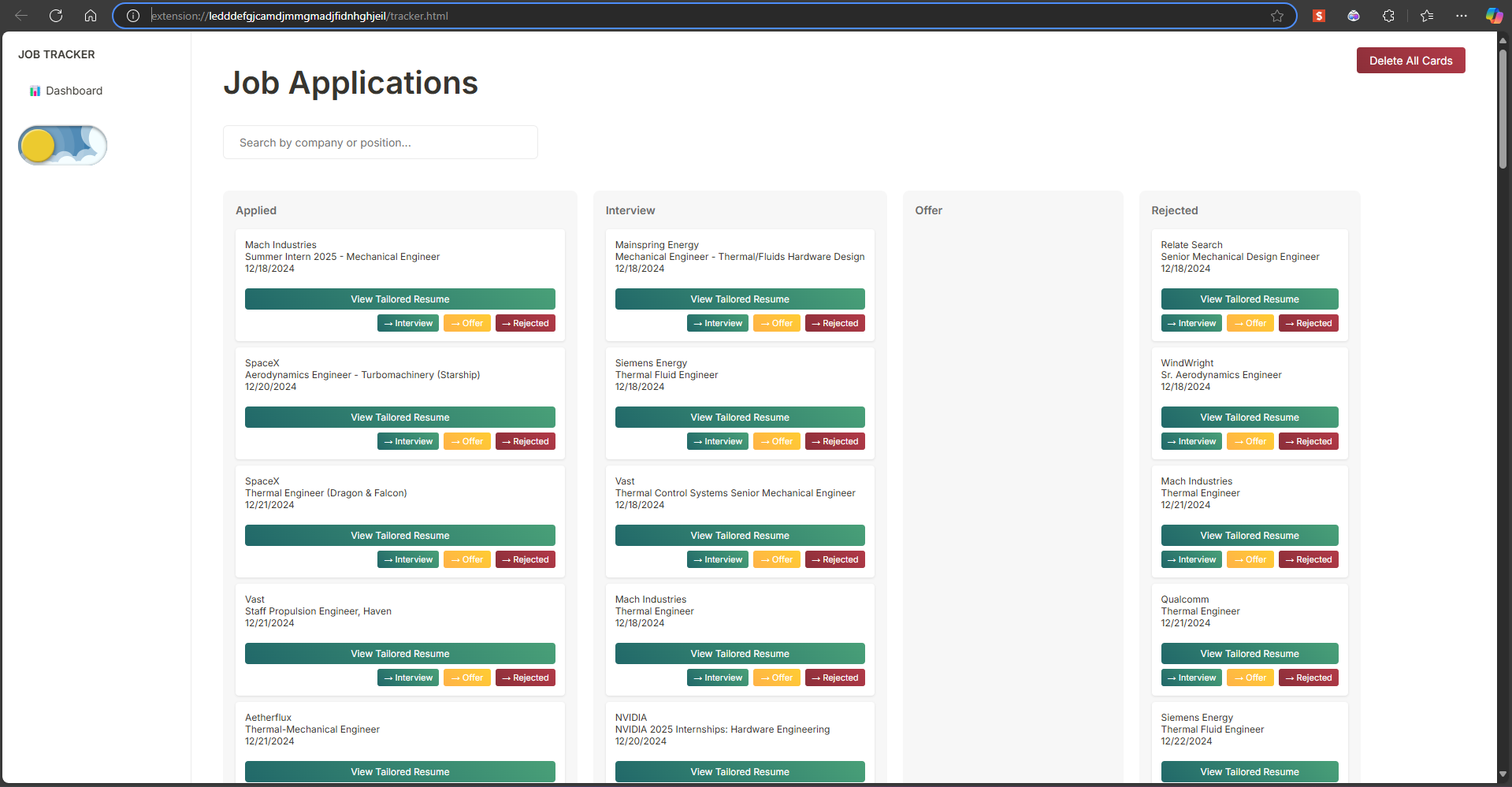Move Relate Search card to Offer

tap(1250, 323)
